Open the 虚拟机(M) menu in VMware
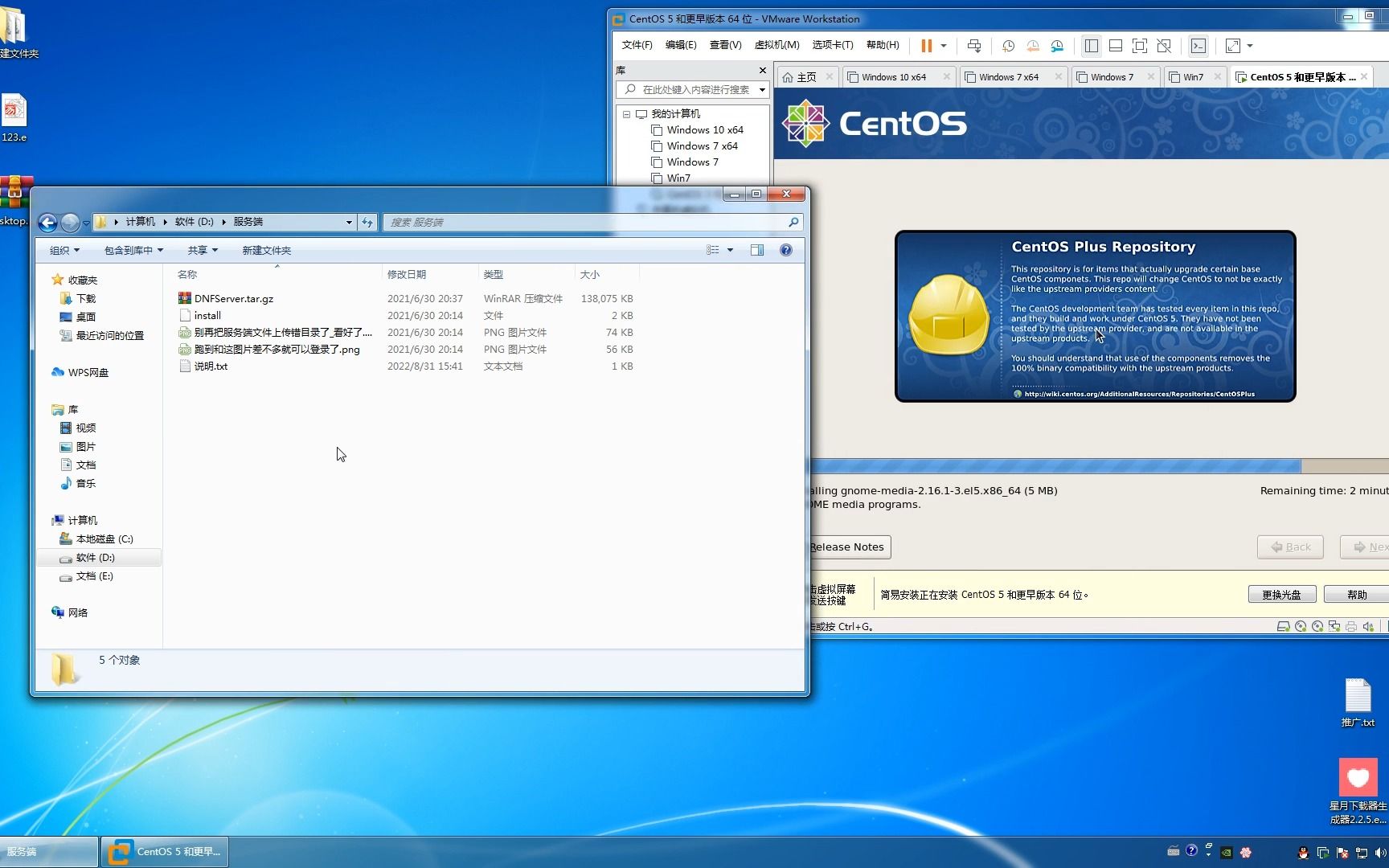This screenshot has width=1389, height=868. 776,45
